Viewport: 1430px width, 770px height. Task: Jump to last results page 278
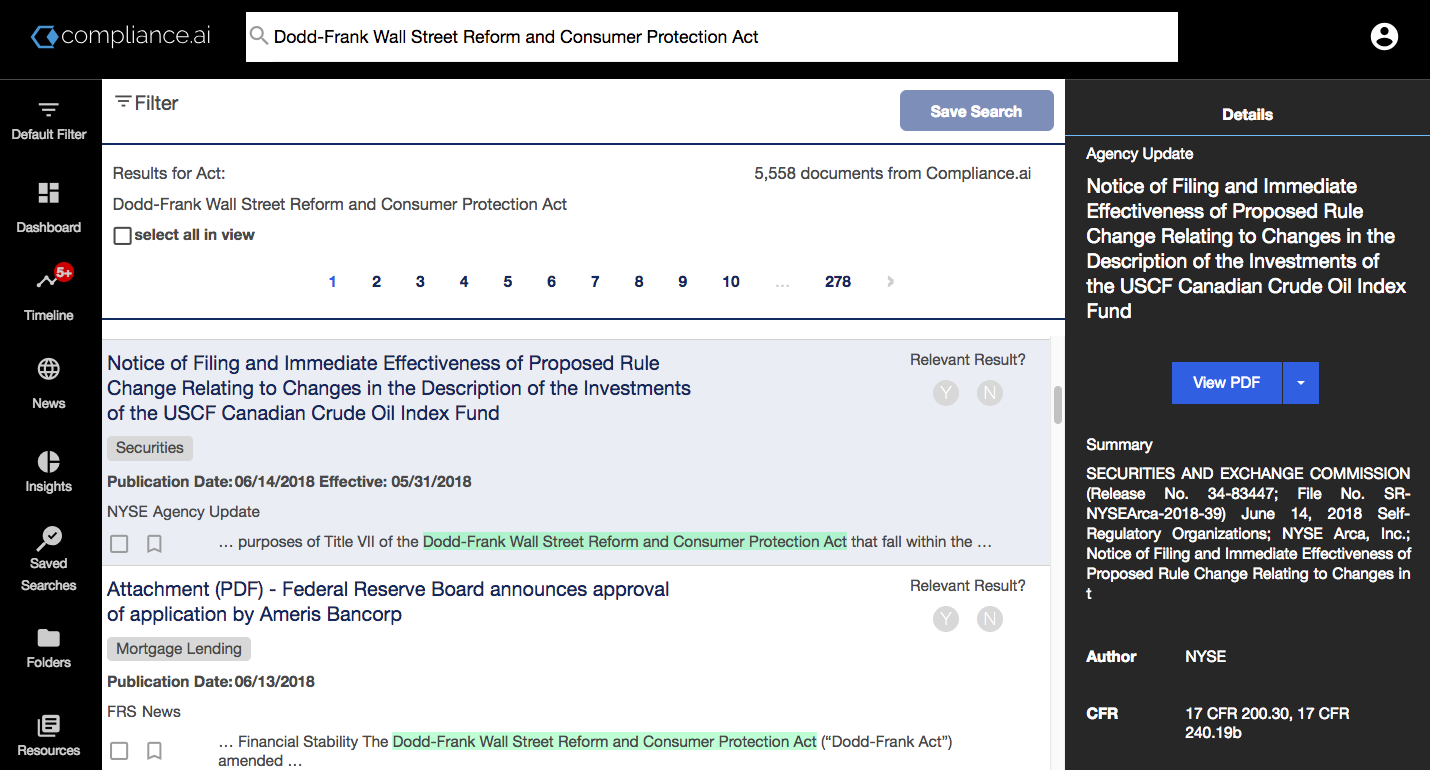tap(838, 281)
